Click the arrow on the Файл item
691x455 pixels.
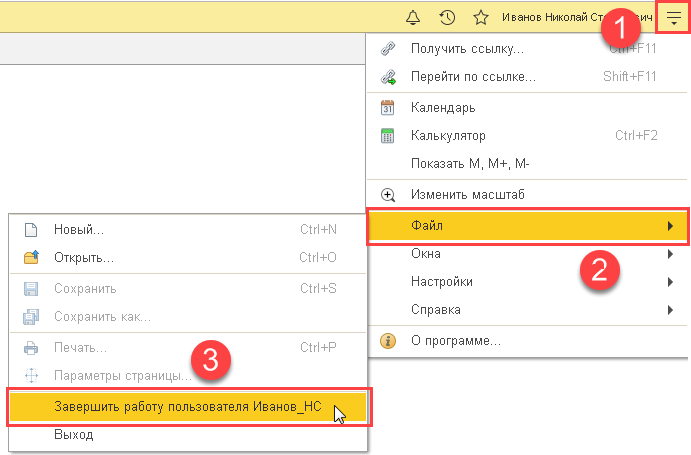670,226
